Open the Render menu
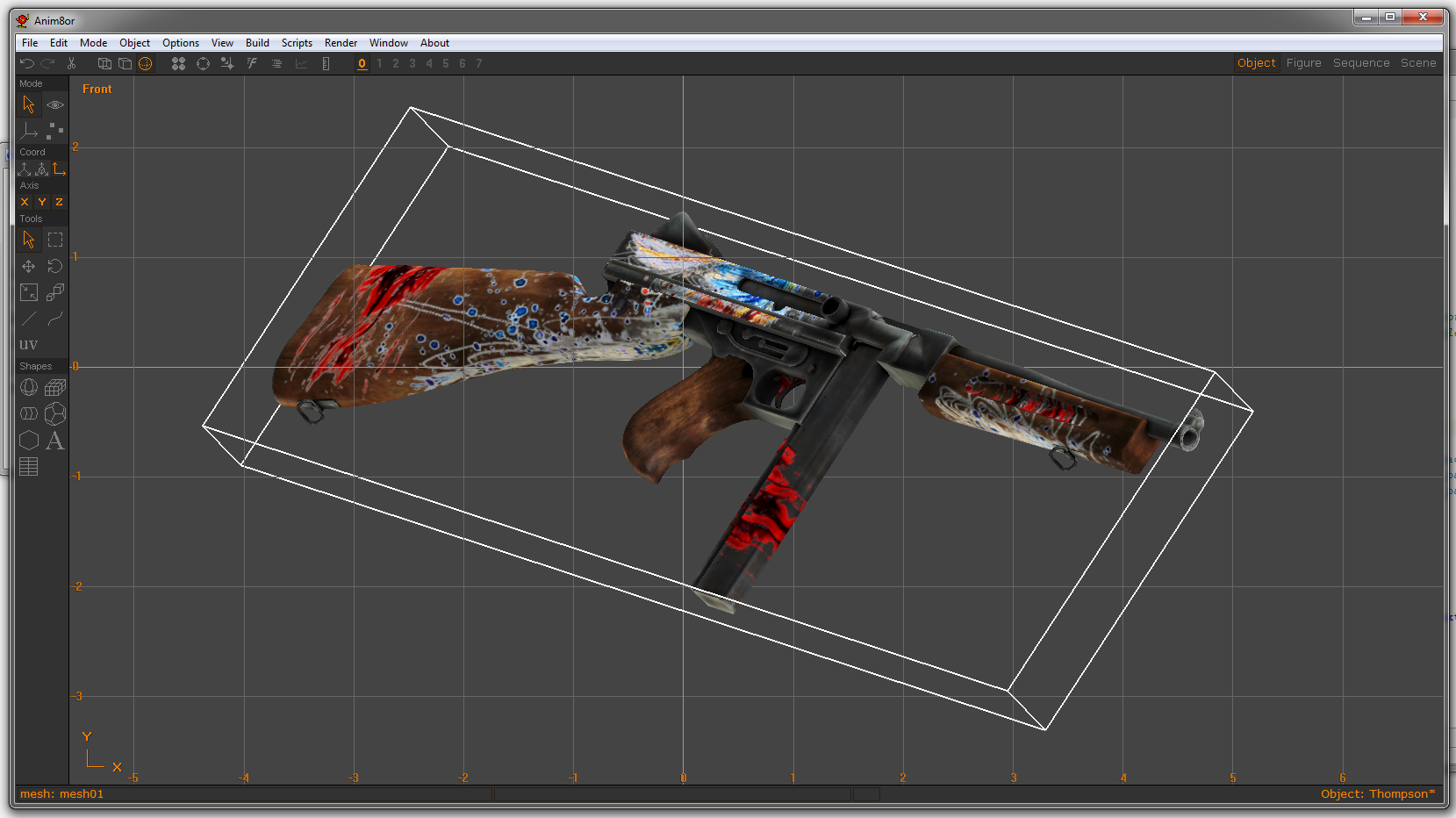The width and height of the screenshot is (1456, 818). [x=341, y=43]
